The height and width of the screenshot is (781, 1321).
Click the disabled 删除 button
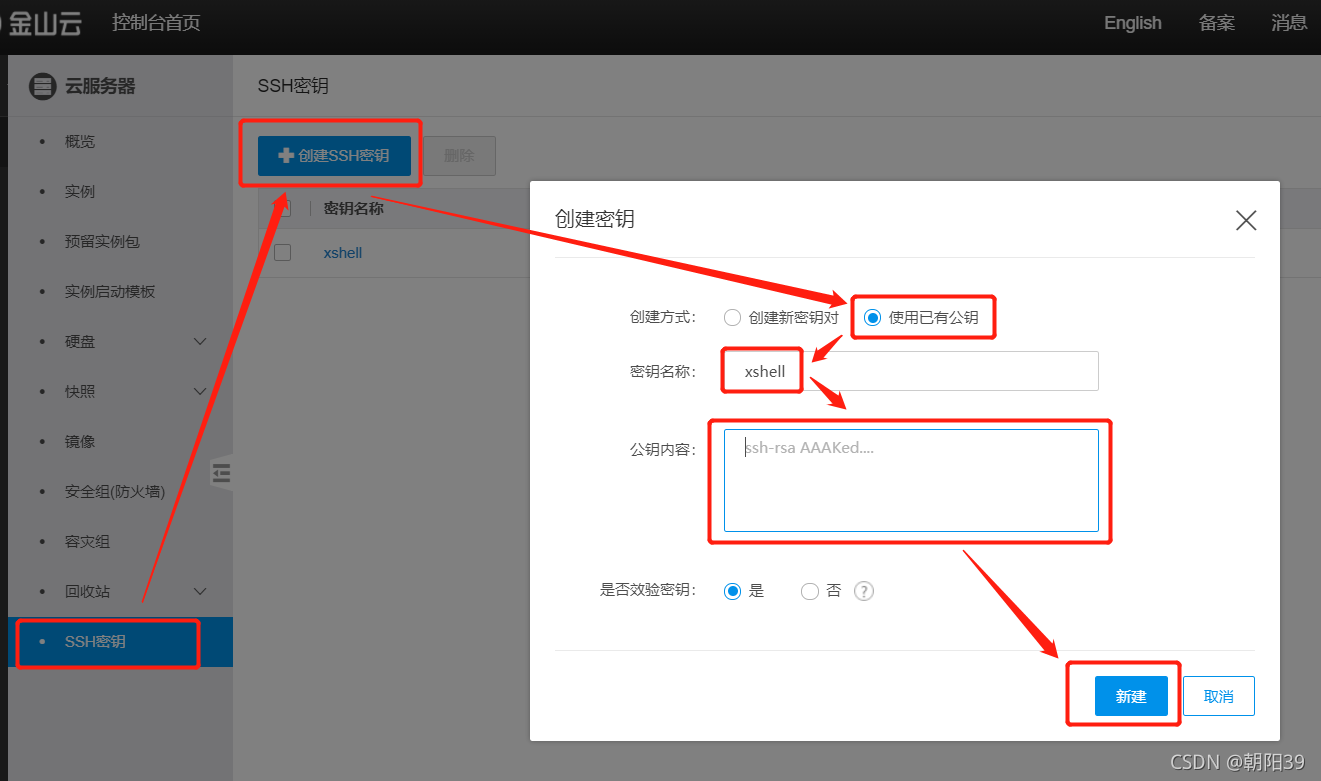[459, 156]
